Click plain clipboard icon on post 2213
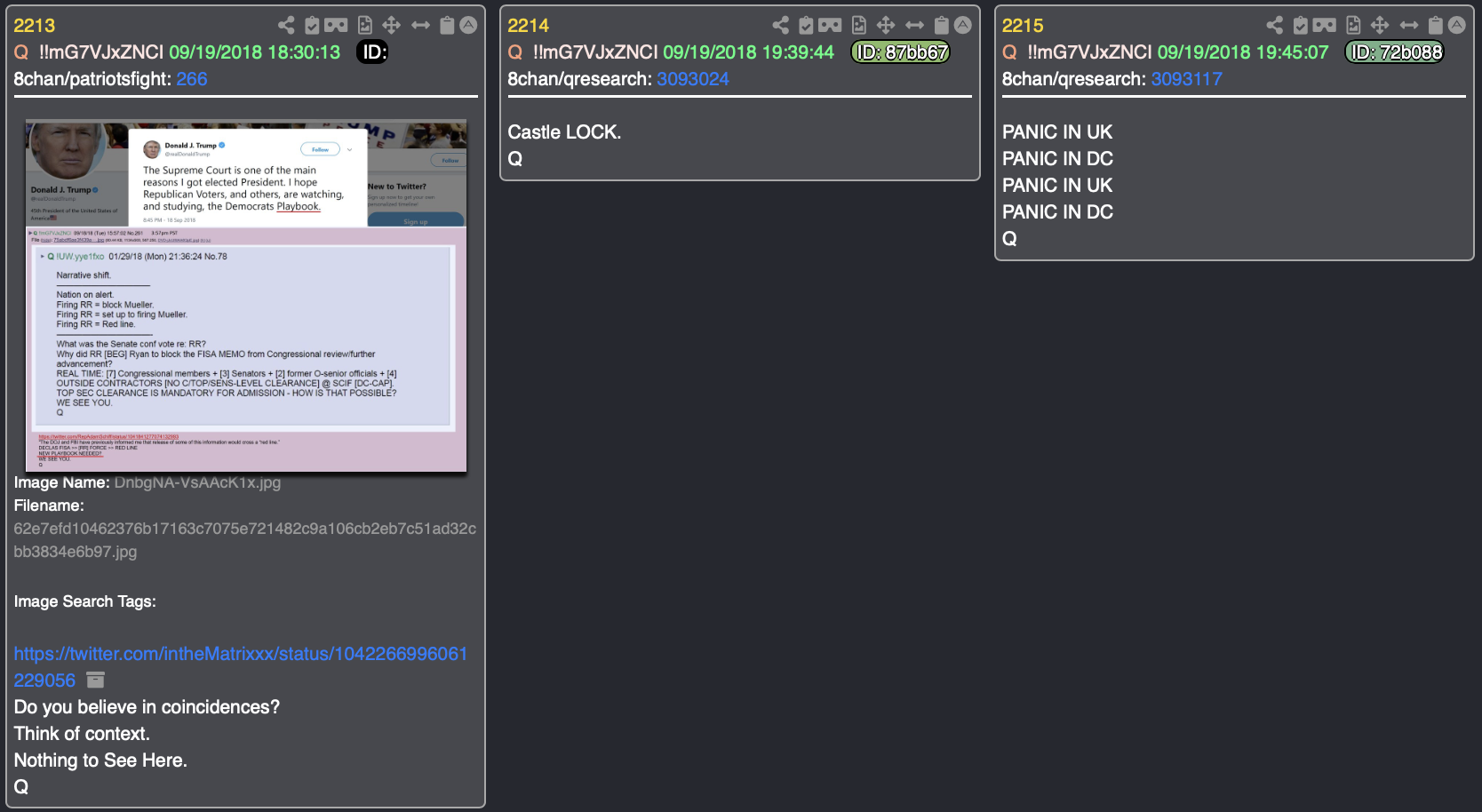The image size is (1482, 812). (448, 26)
